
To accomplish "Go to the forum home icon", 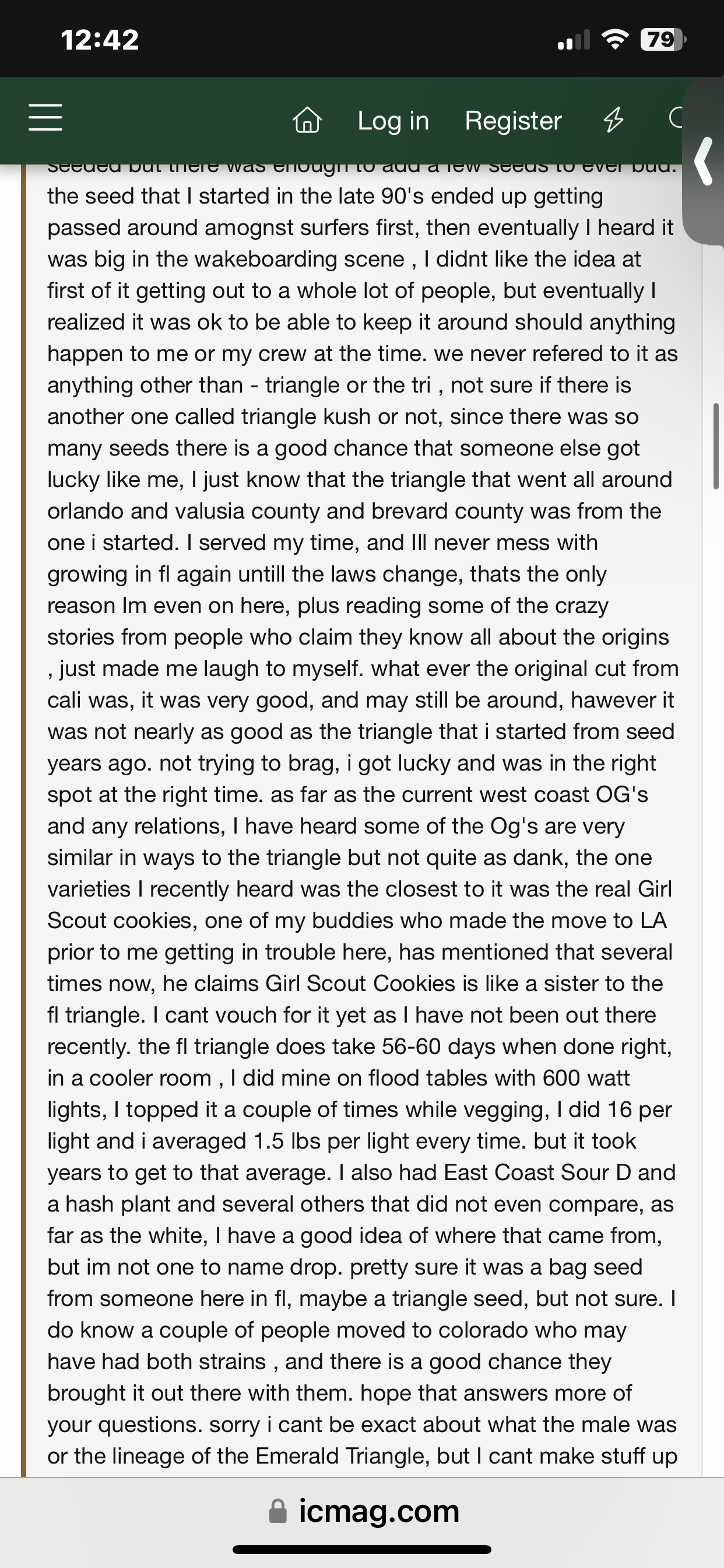I will 307,120.
